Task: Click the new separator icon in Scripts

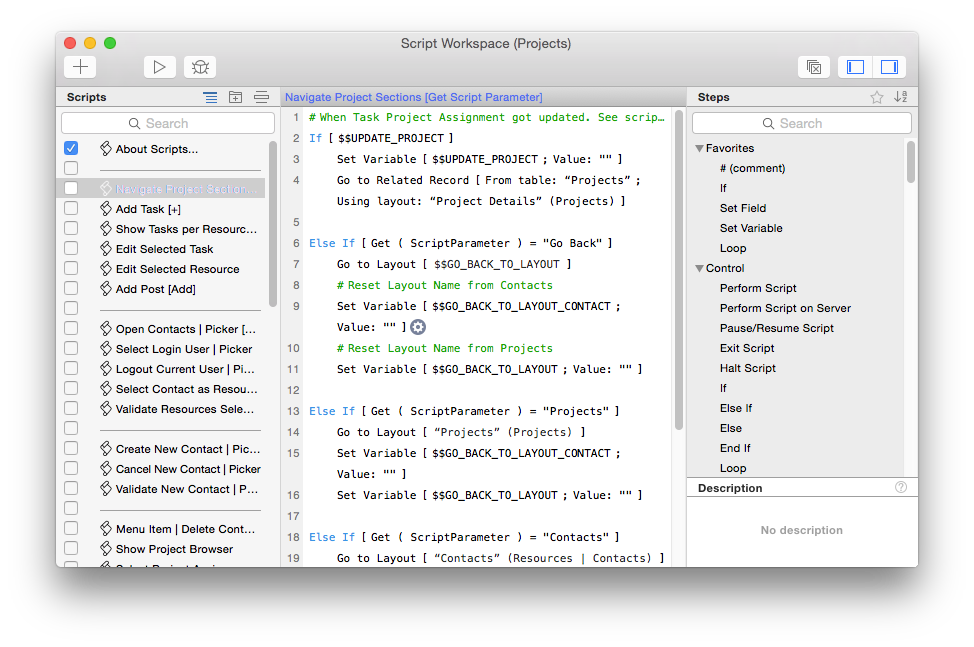Action: coord(261,97)
